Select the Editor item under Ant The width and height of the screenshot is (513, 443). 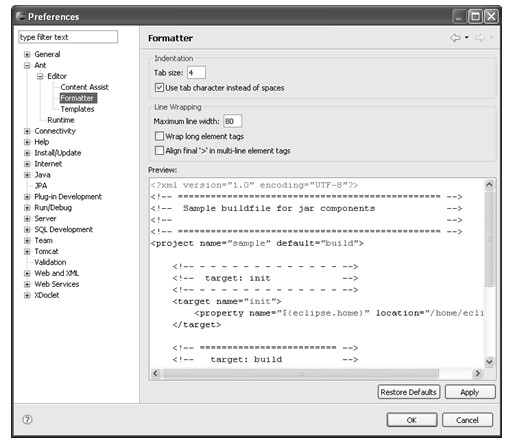tap(57, 76)
